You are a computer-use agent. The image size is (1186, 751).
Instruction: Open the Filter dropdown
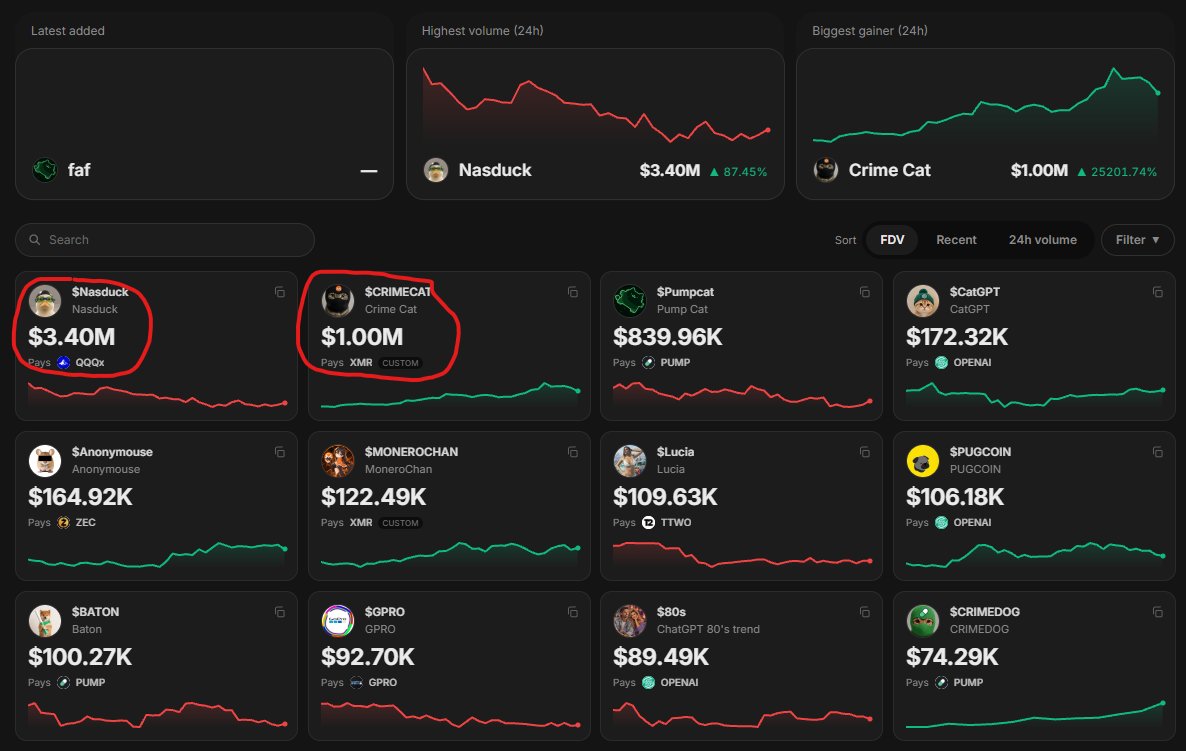tap(1138, 240)
